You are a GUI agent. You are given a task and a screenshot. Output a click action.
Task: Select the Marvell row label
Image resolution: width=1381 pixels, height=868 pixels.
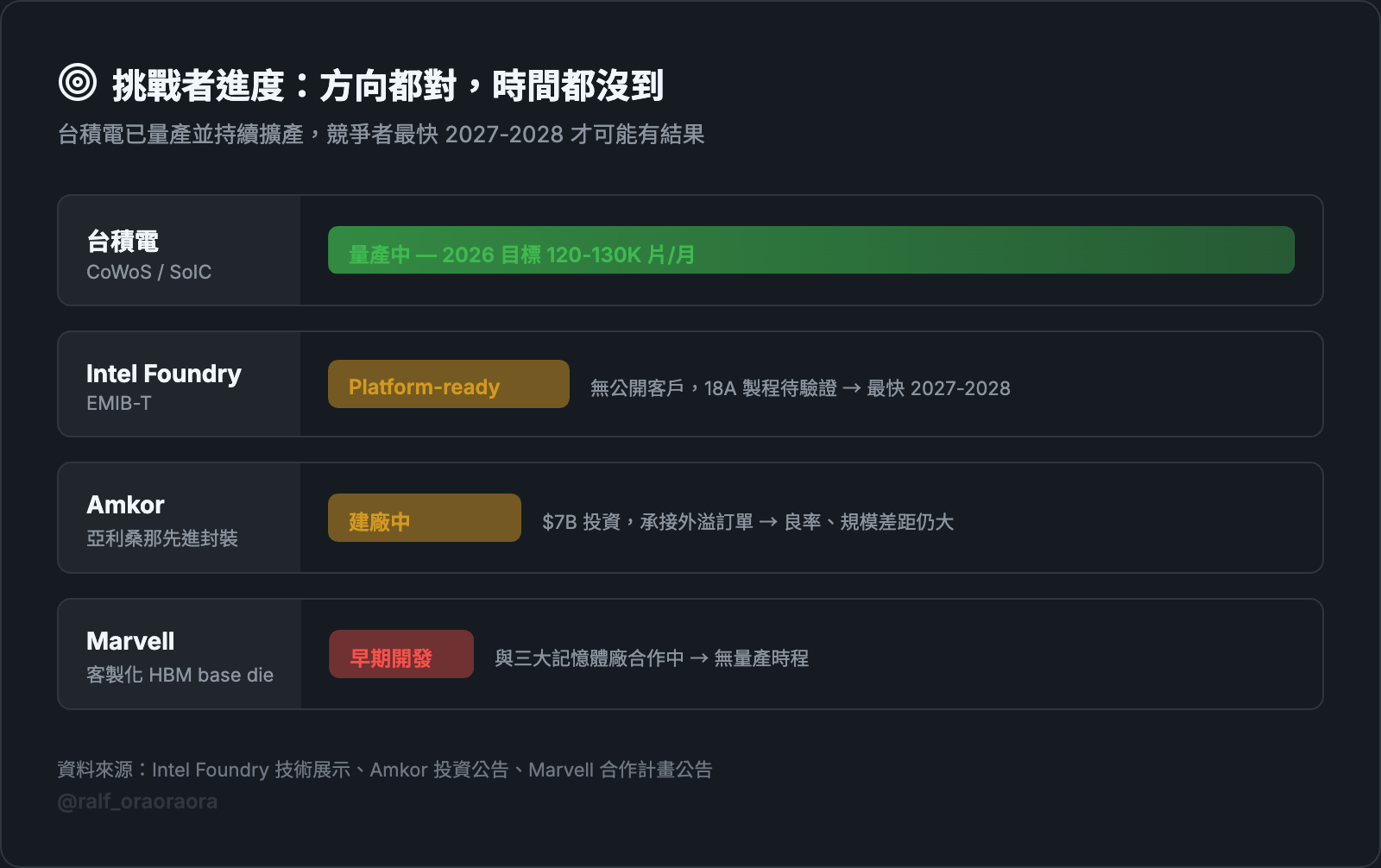[130, 641]
